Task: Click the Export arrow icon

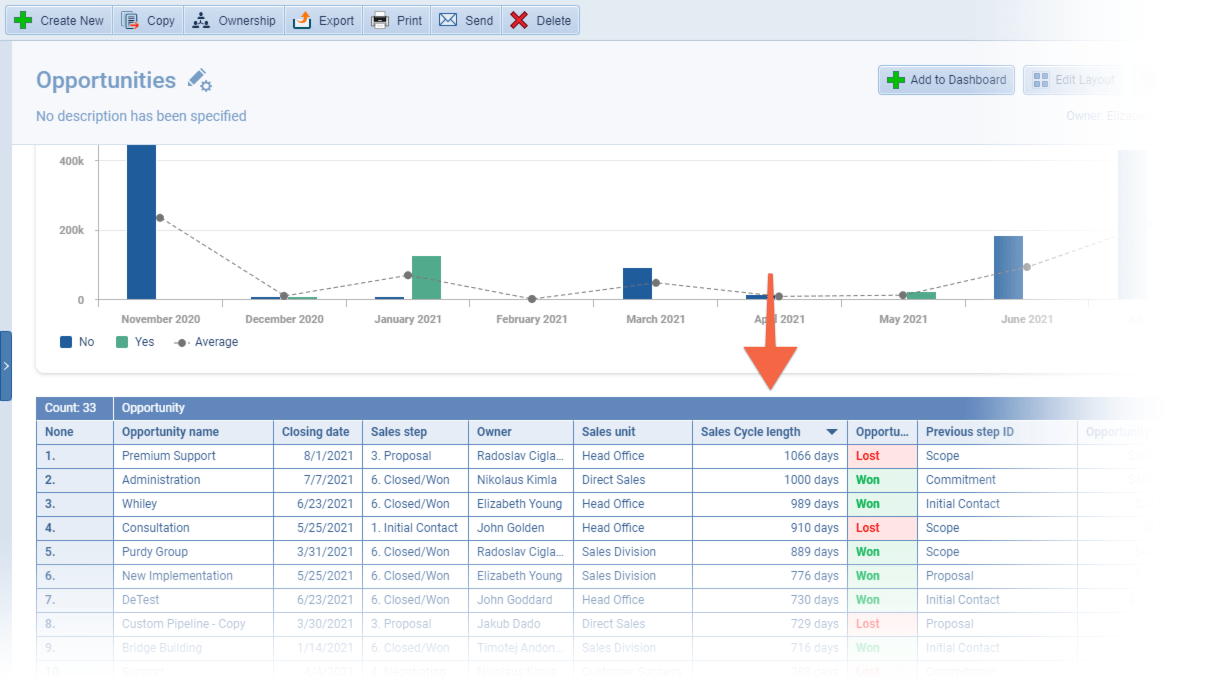Action: click(x=302, y=20)
